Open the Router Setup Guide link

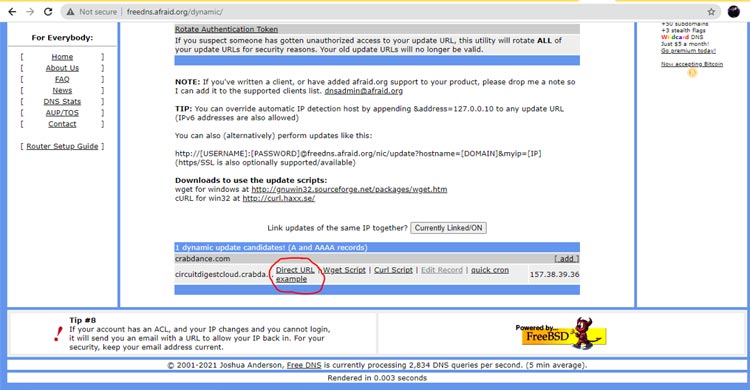(62, 146)
